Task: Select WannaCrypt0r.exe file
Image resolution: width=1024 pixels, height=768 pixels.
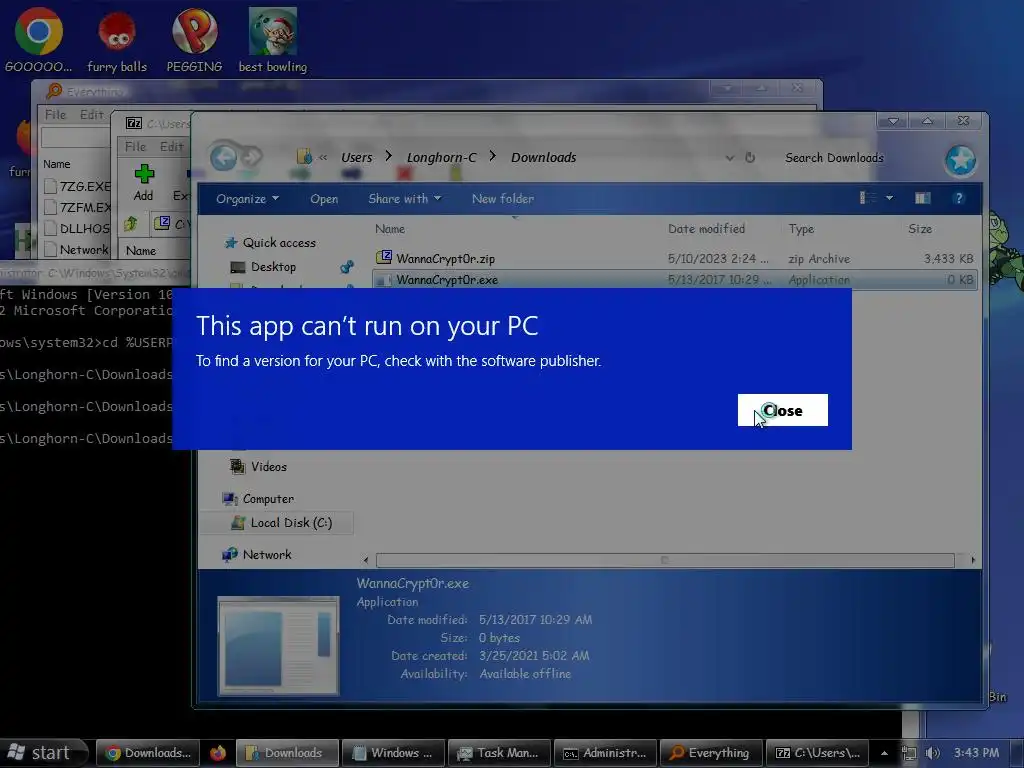Action: point(675,280)
